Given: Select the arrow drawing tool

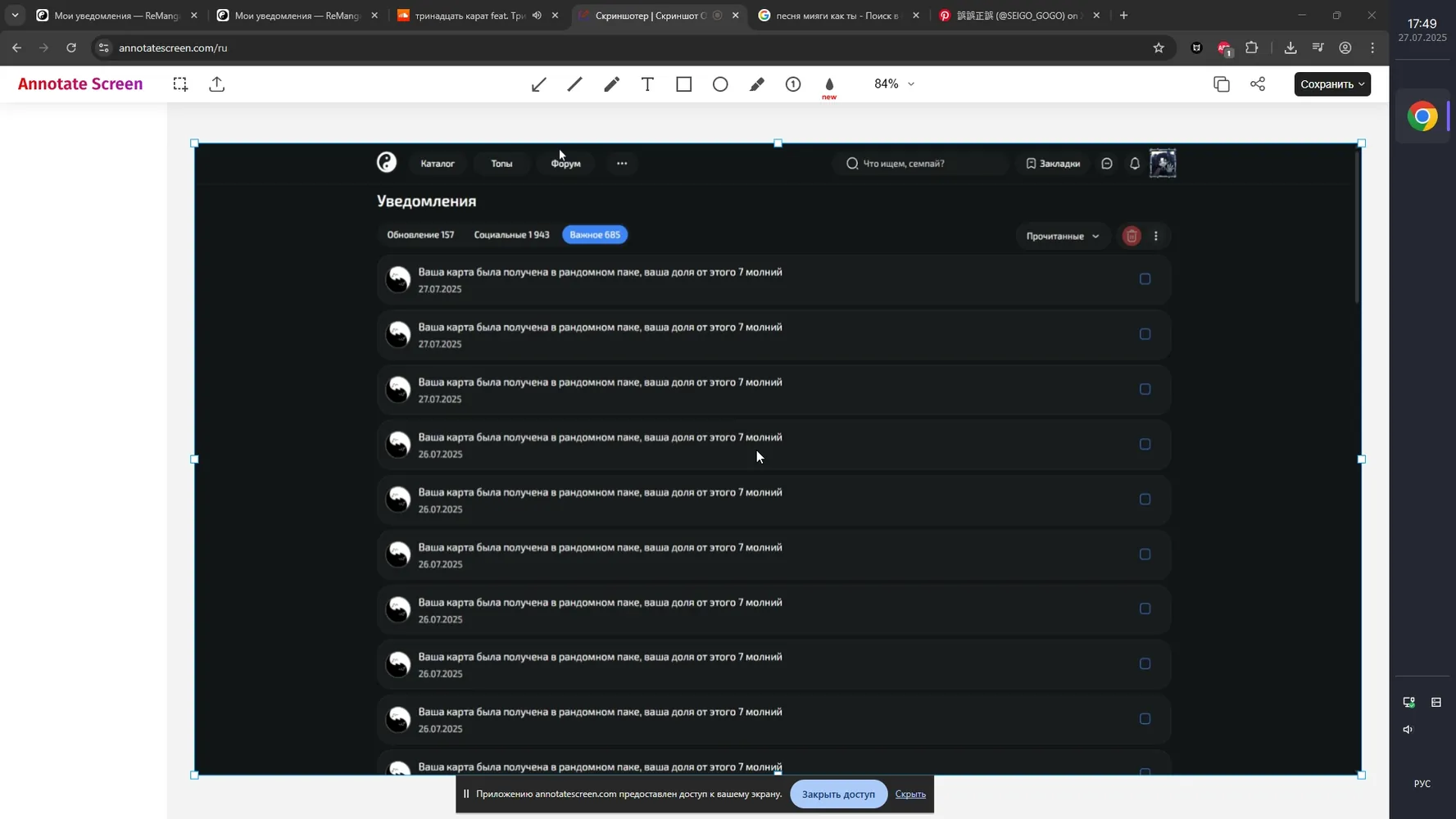Looking at the screenshot, I should [x=538, y=84].
